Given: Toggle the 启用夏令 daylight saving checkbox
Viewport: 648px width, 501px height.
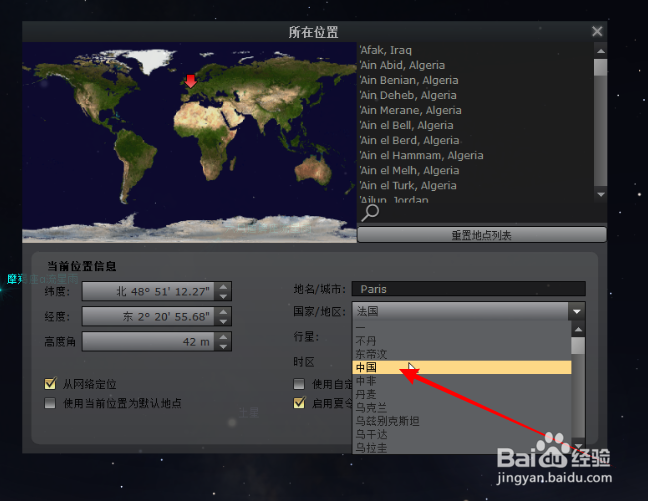Looking at the screenshot, I should click(x=299, y=403).
